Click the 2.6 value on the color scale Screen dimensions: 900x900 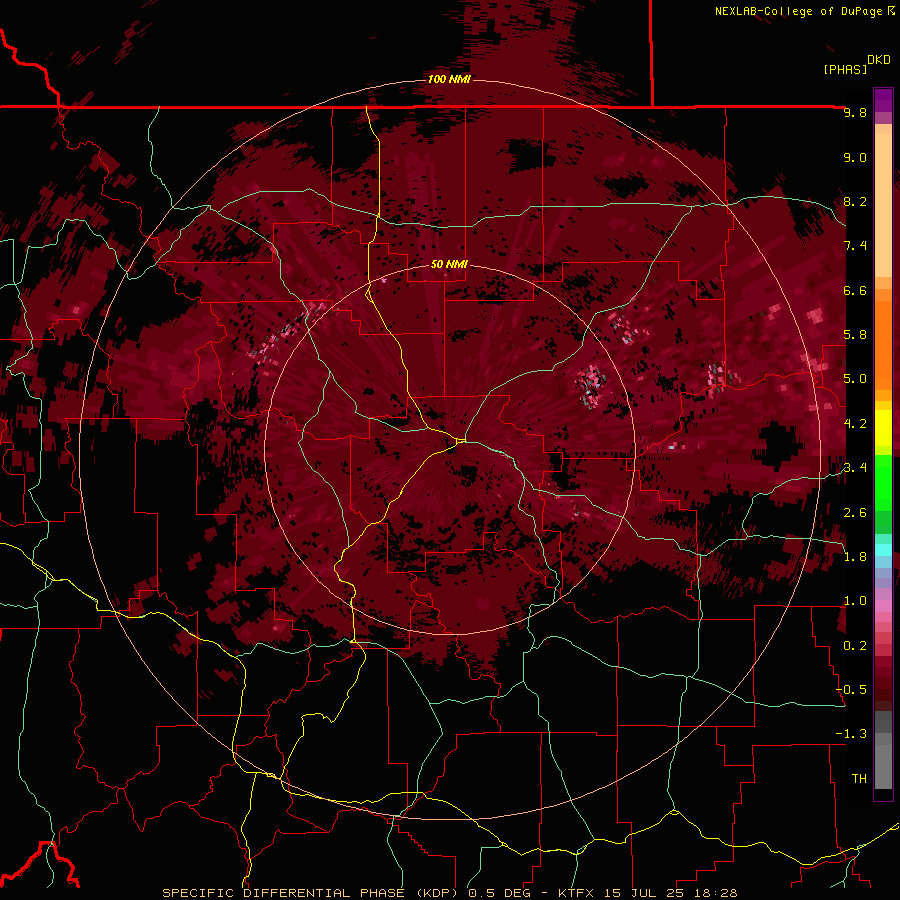click(855, 513)
